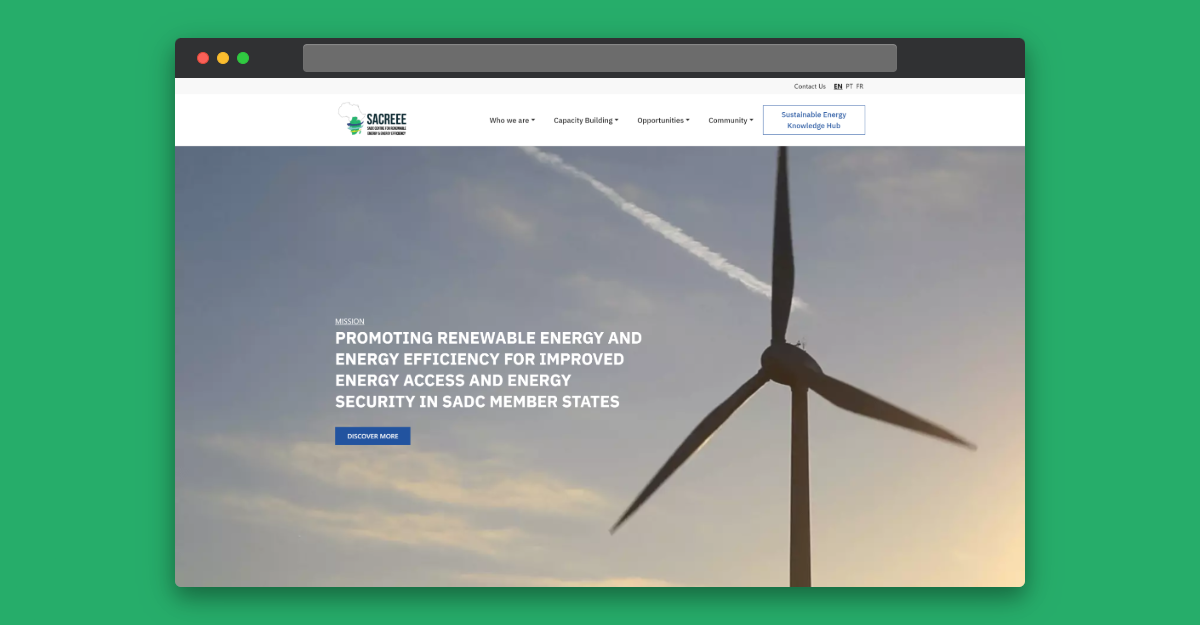Screen dimensions: 1200x625
Task: Click the Discover More button
Action: click(x=373, y=436)
